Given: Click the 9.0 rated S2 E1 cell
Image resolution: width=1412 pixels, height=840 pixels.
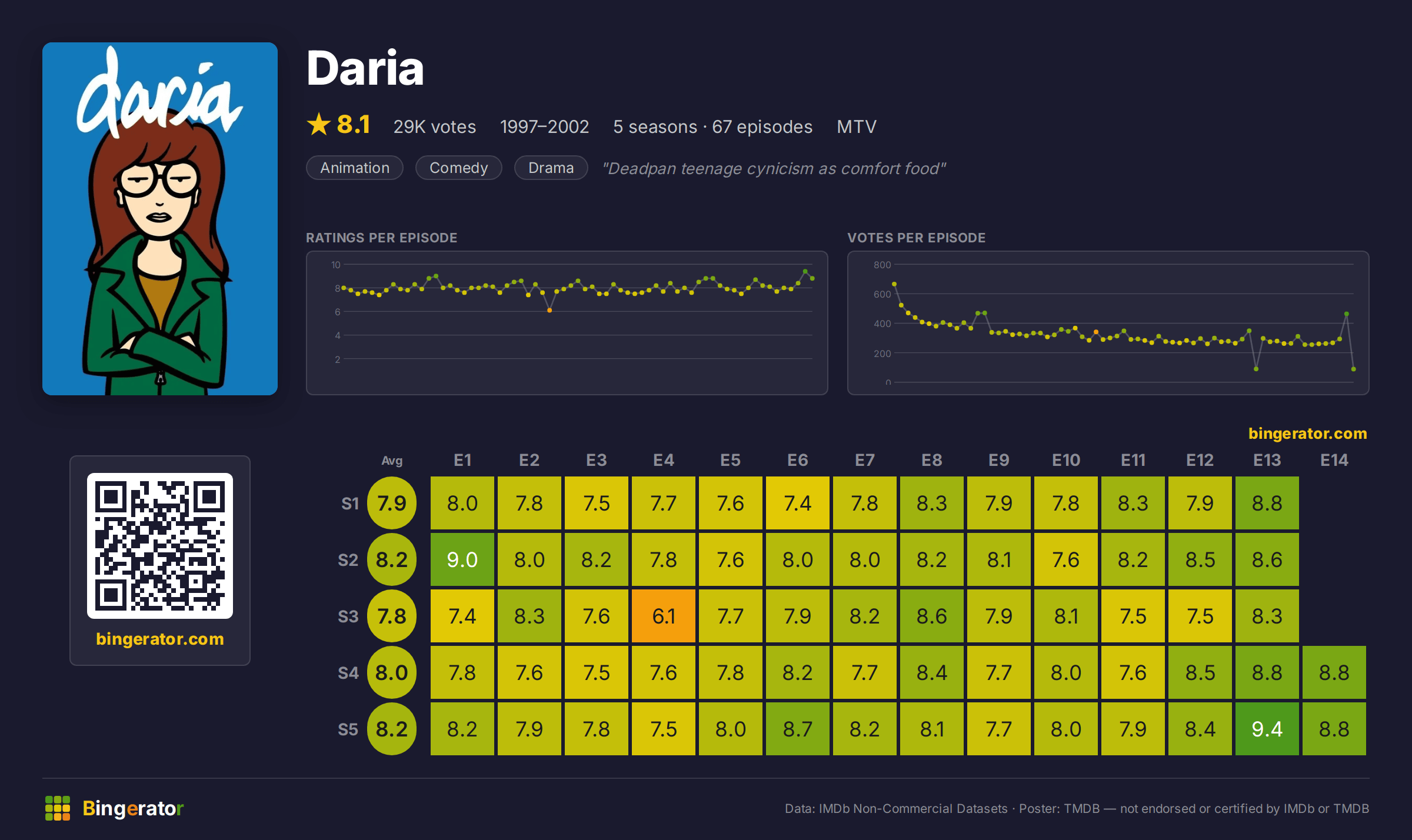Looking at the screenshot, I should (462, 559).
